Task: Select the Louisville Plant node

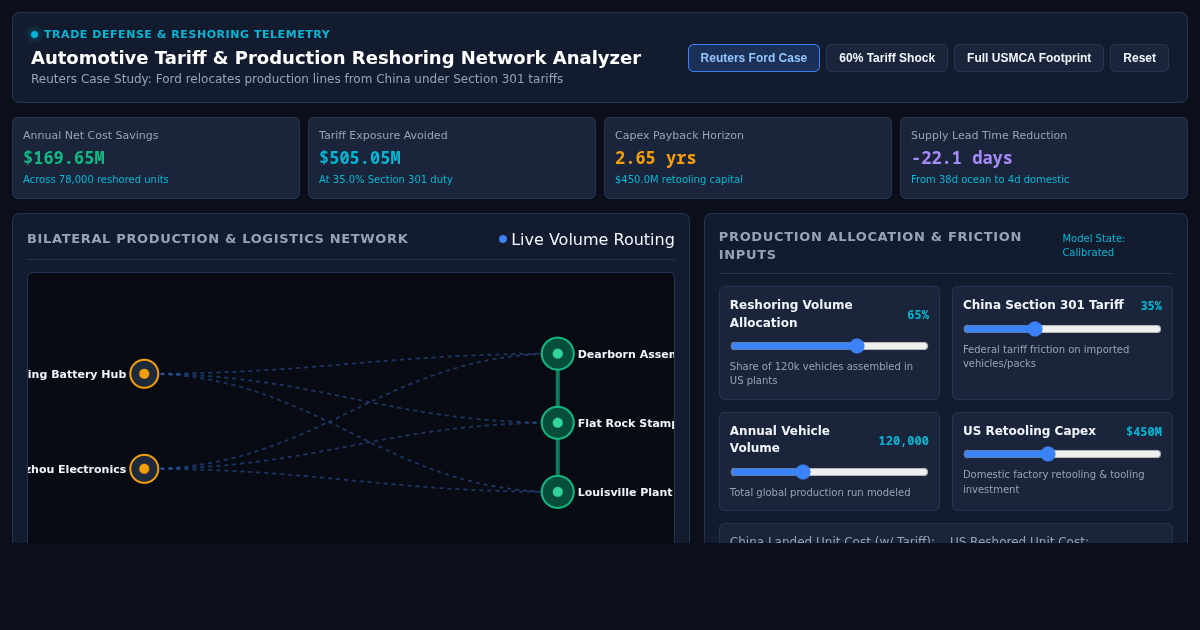Action: point(558,492)
